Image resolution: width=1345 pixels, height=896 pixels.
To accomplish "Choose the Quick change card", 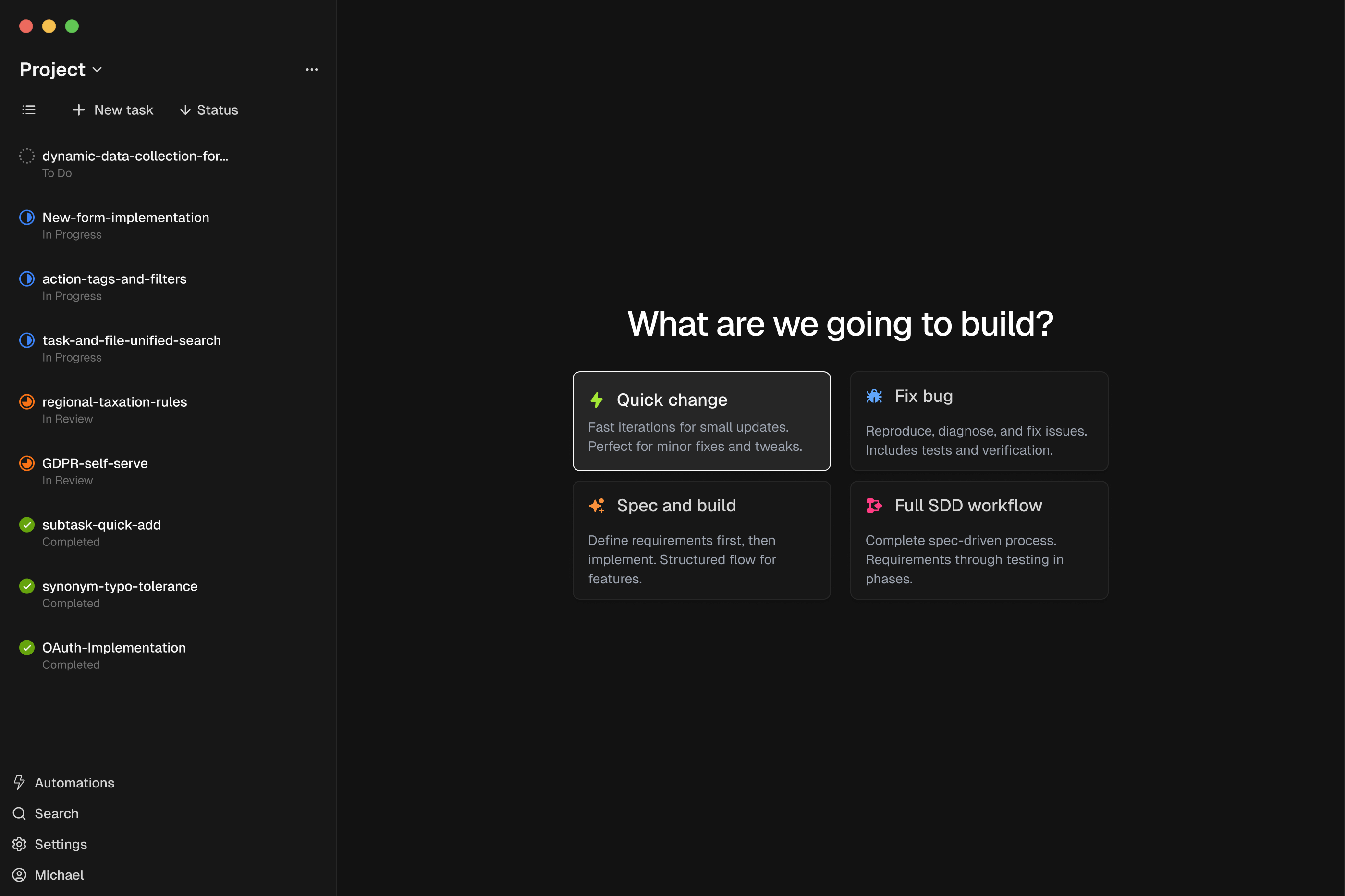I will [701, 421].
